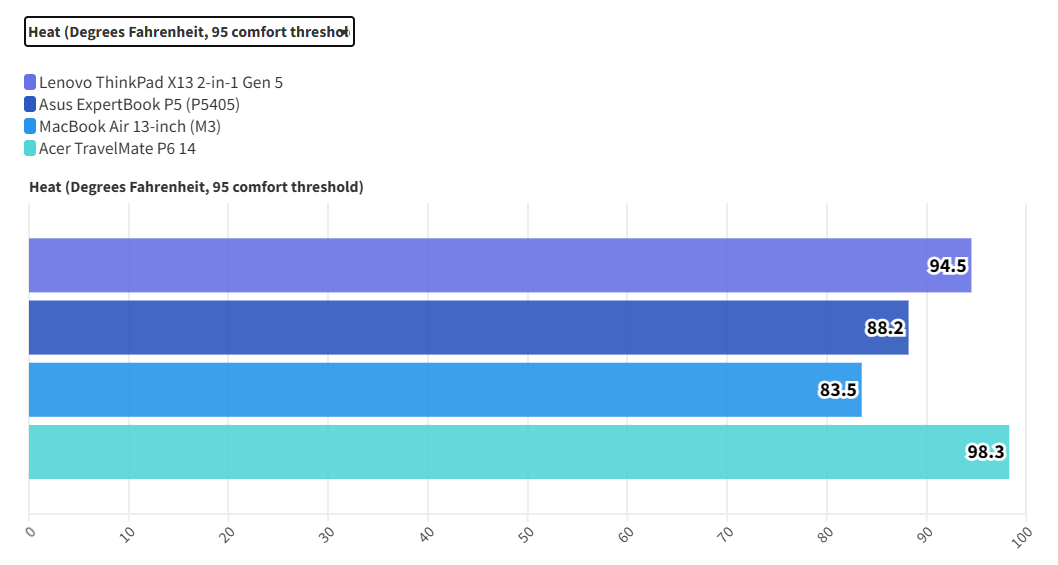Click the MacBook Air 13-inch legend color swatch
Screen dimensions: 1058x565
pos(30,126)
